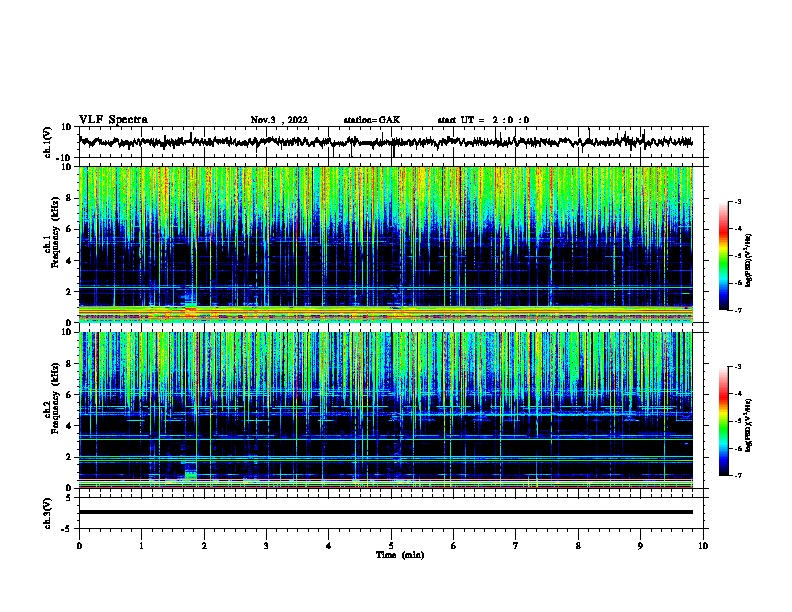Click the ch.1 voltage waveform trace
The width and height of the screenshot is (792, 612).
click(x=386, y=142)
